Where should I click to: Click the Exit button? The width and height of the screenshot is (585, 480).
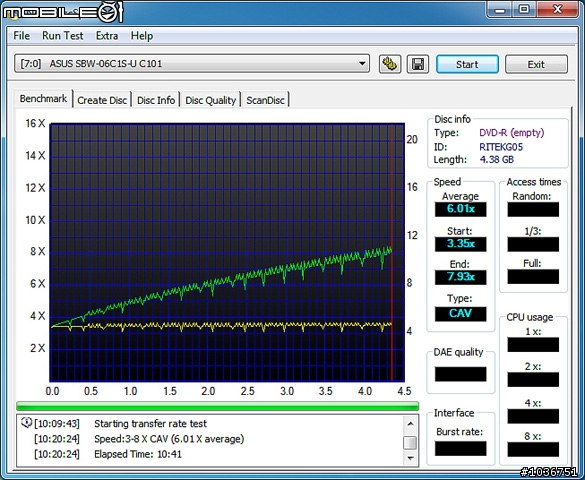536,64
